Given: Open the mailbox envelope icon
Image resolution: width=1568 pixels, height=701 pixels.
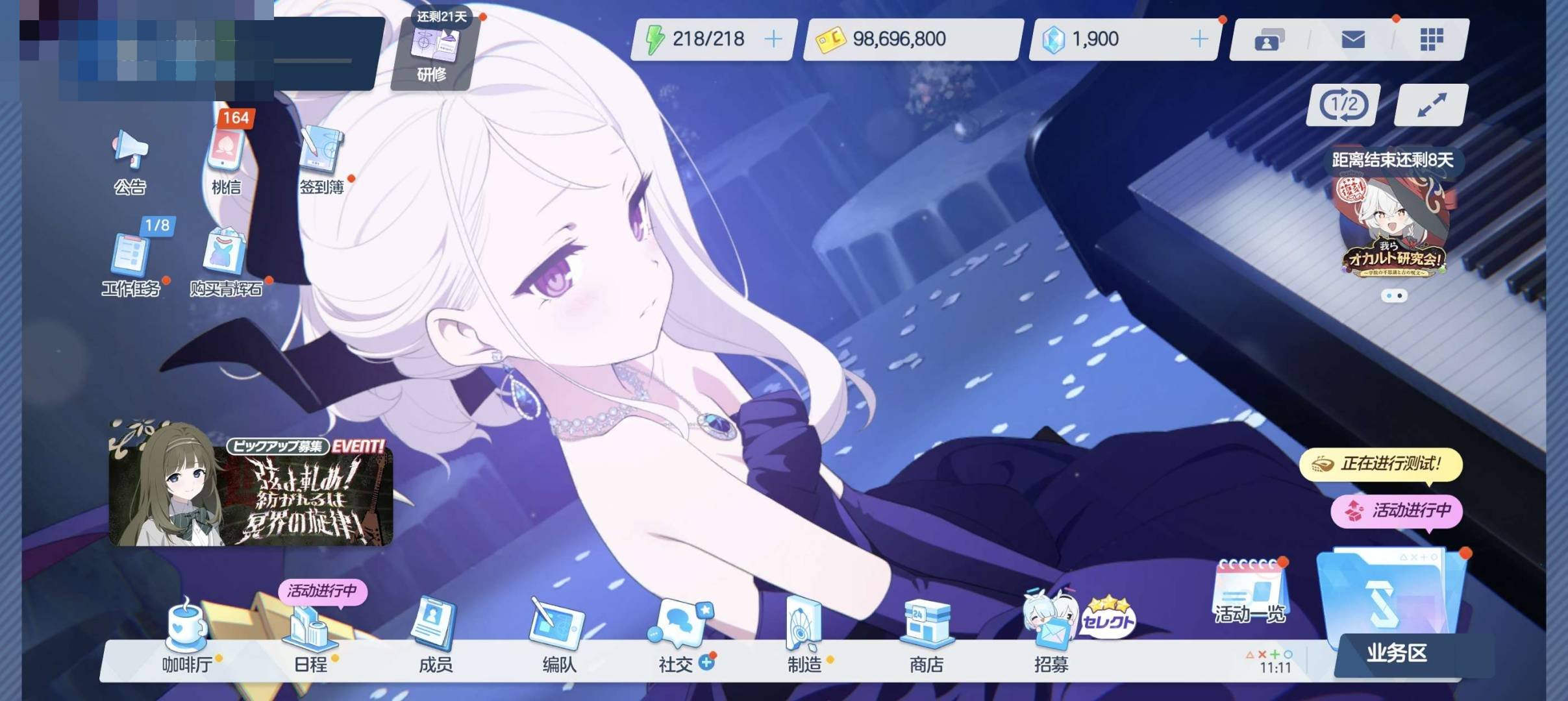Looking at the screenshot, I should point(1352,40).
